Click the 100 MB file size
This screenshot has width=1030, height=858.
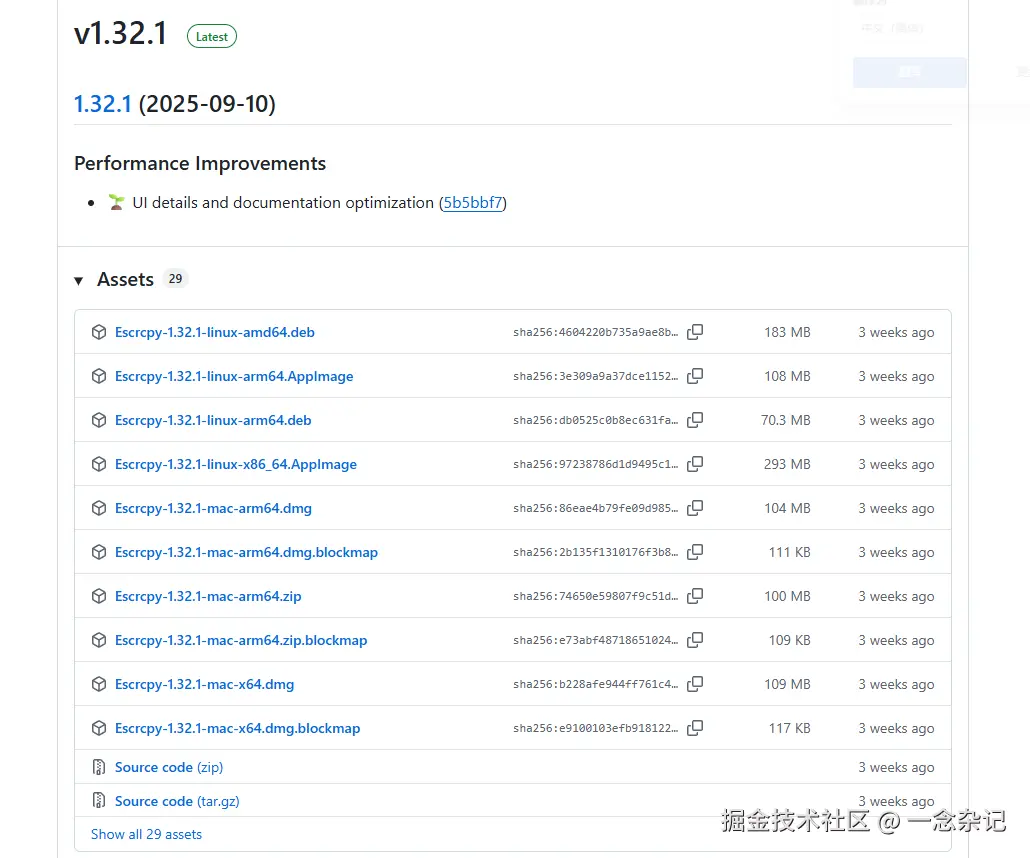(787, 597)
